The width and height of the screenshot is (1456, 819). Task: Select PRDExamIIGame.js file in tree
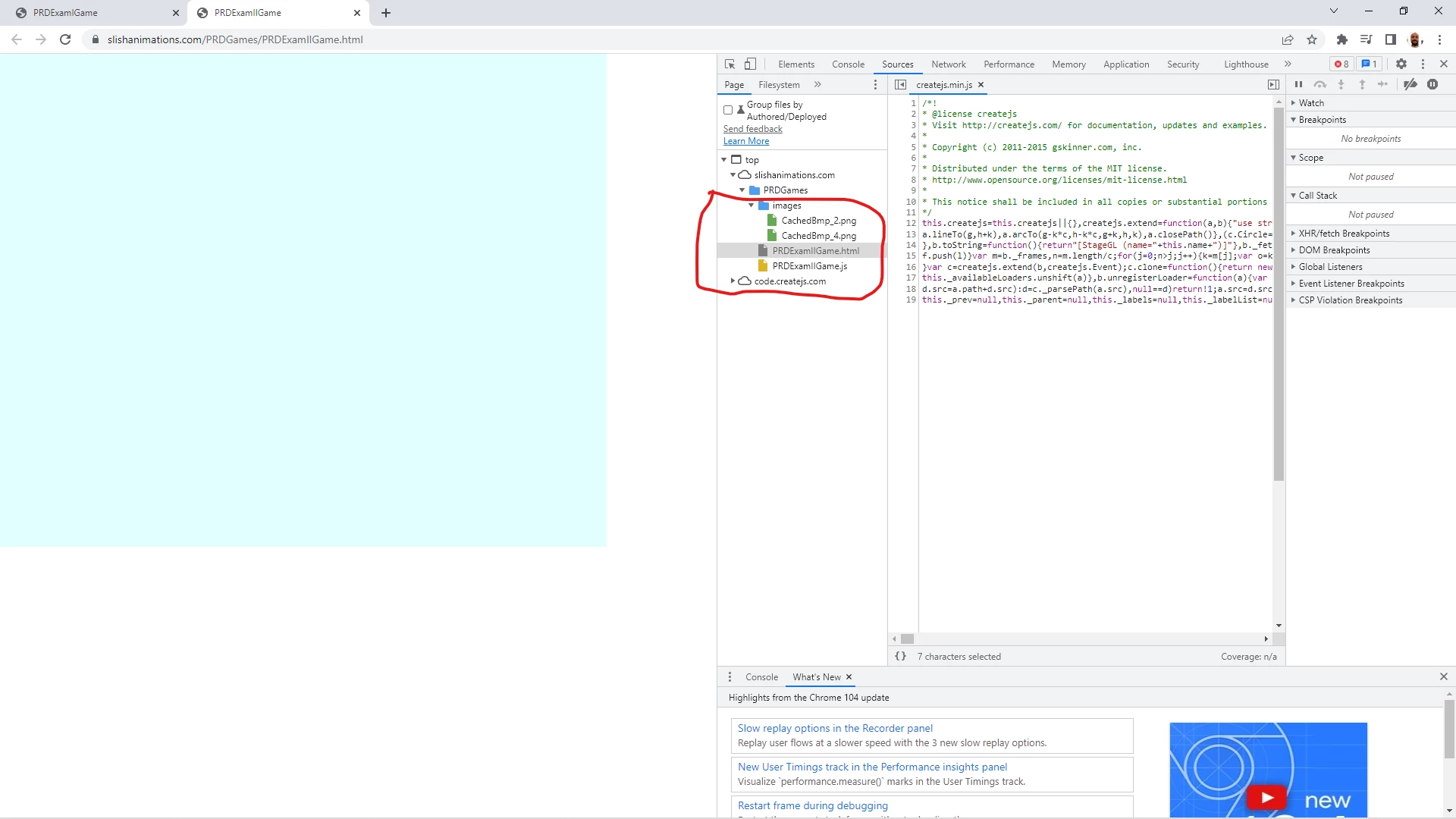click(810, 266)
